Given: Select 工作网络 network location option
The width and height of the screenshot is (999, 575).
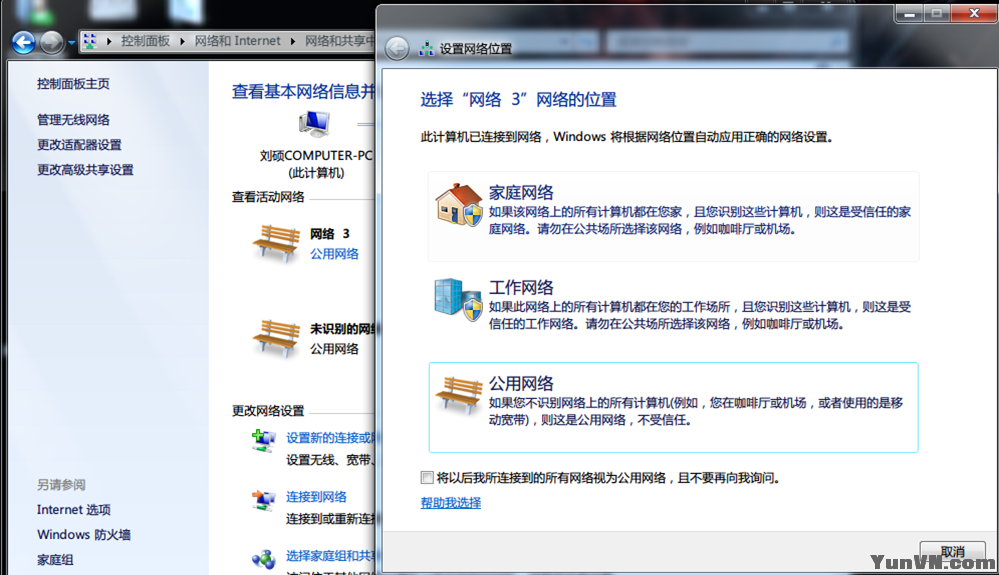Looking at the screenshot, I should [x=673, y=311].
